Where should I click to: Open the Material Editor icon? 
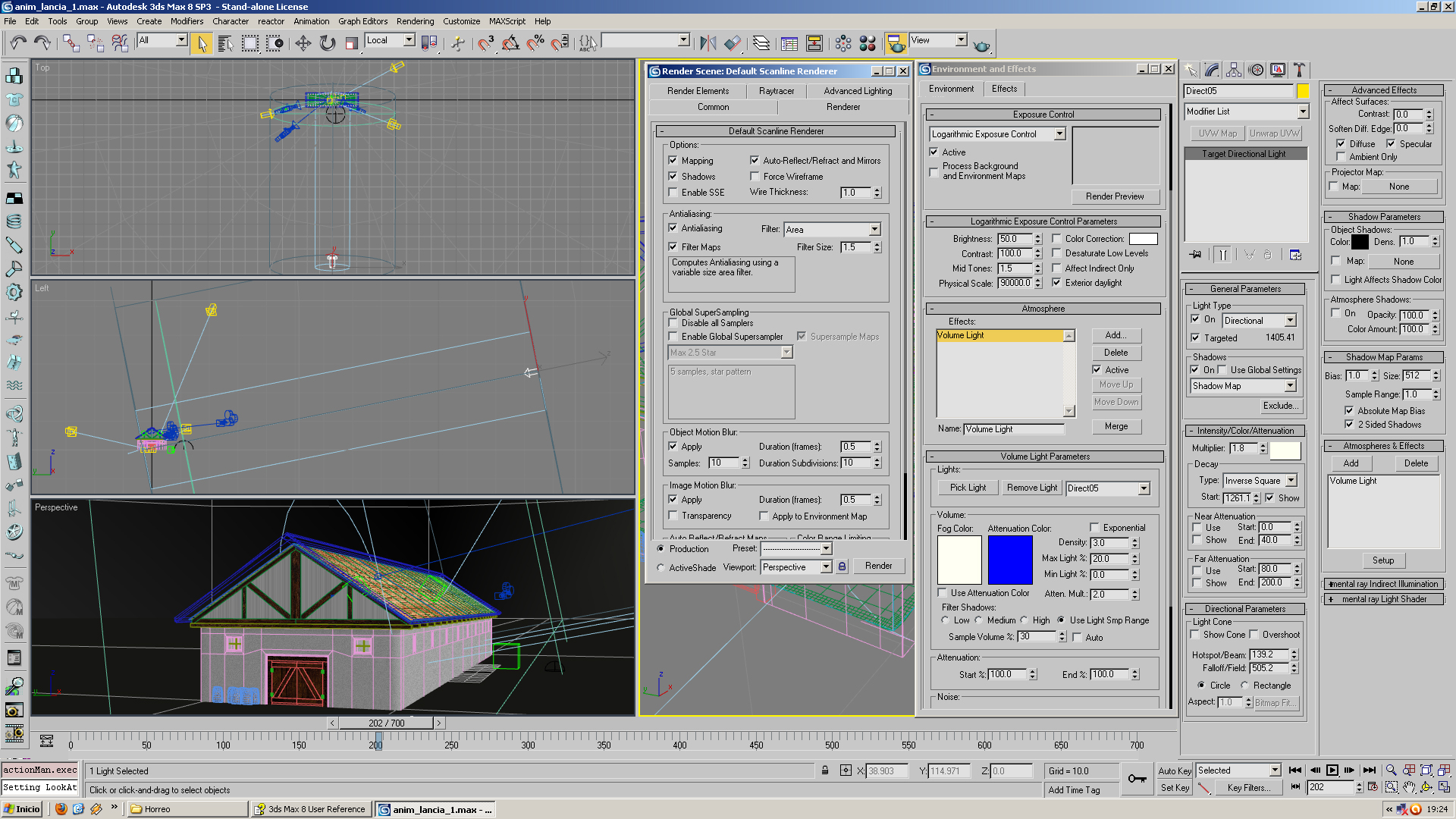tap(868, 43)
